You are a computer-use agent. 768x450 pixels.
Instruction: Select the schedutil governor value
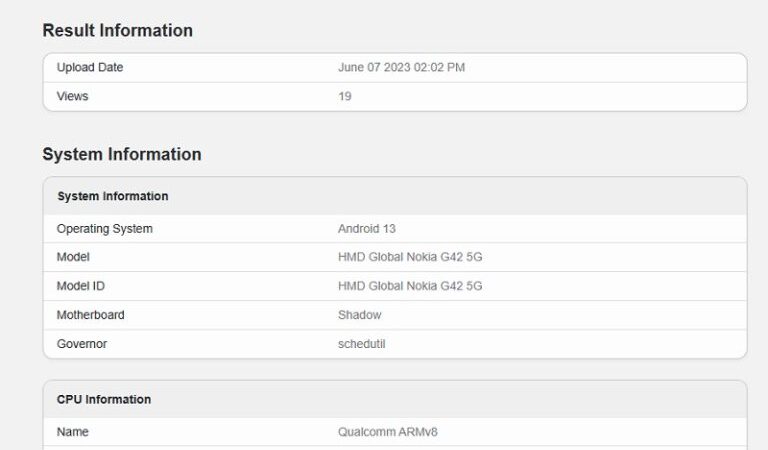[362, 345]
